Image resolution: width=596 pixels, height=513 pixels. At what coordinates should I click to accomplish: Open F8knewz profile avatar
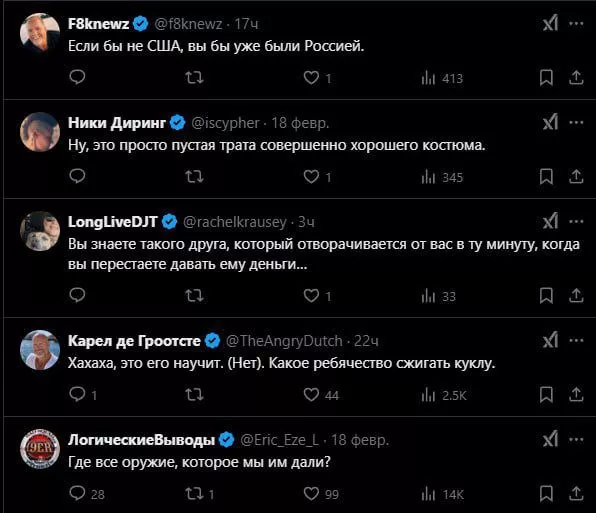click(40, 33)
